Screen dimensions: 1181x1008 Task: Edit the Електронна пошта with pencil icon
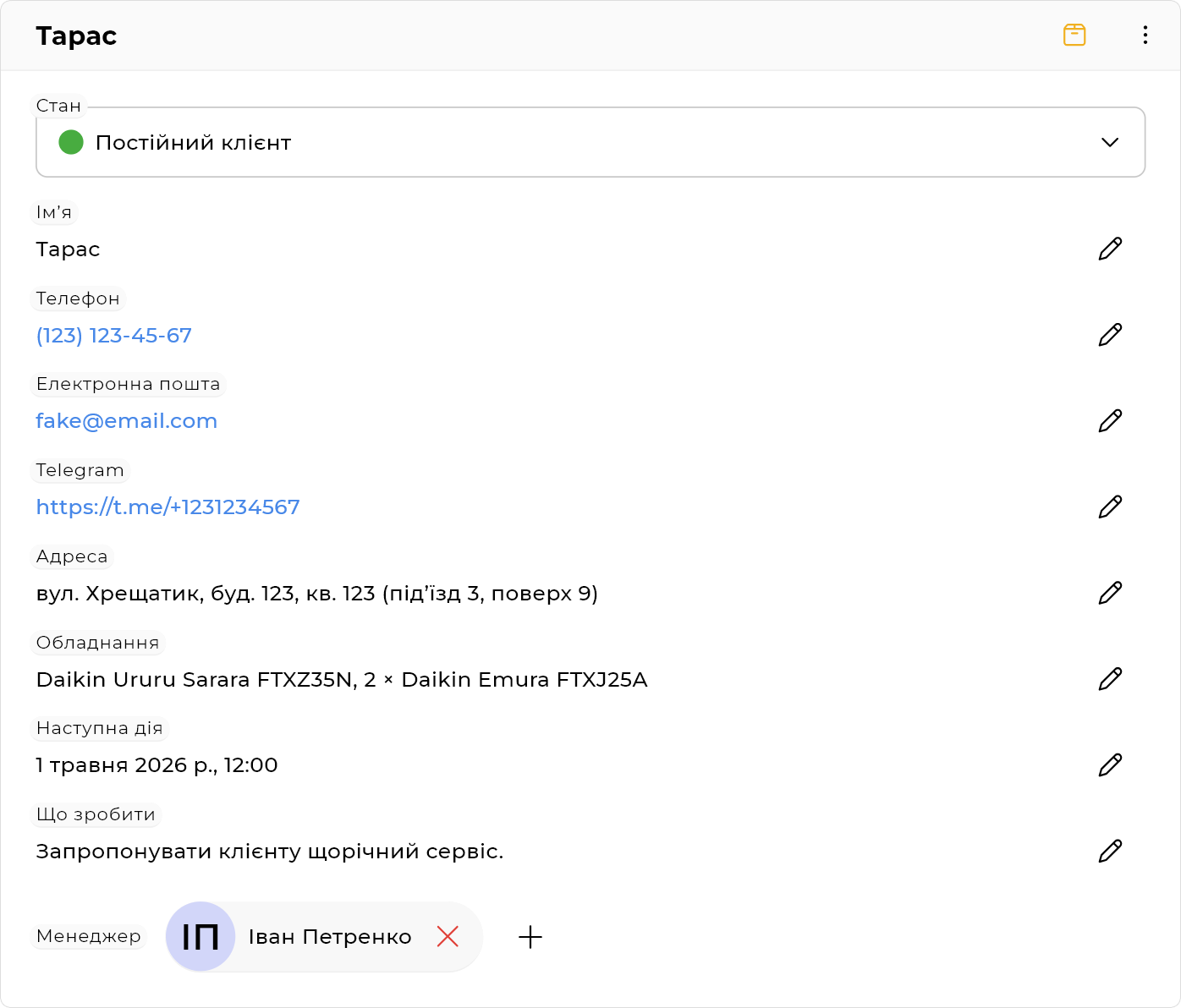click(x=1110, y=421)
